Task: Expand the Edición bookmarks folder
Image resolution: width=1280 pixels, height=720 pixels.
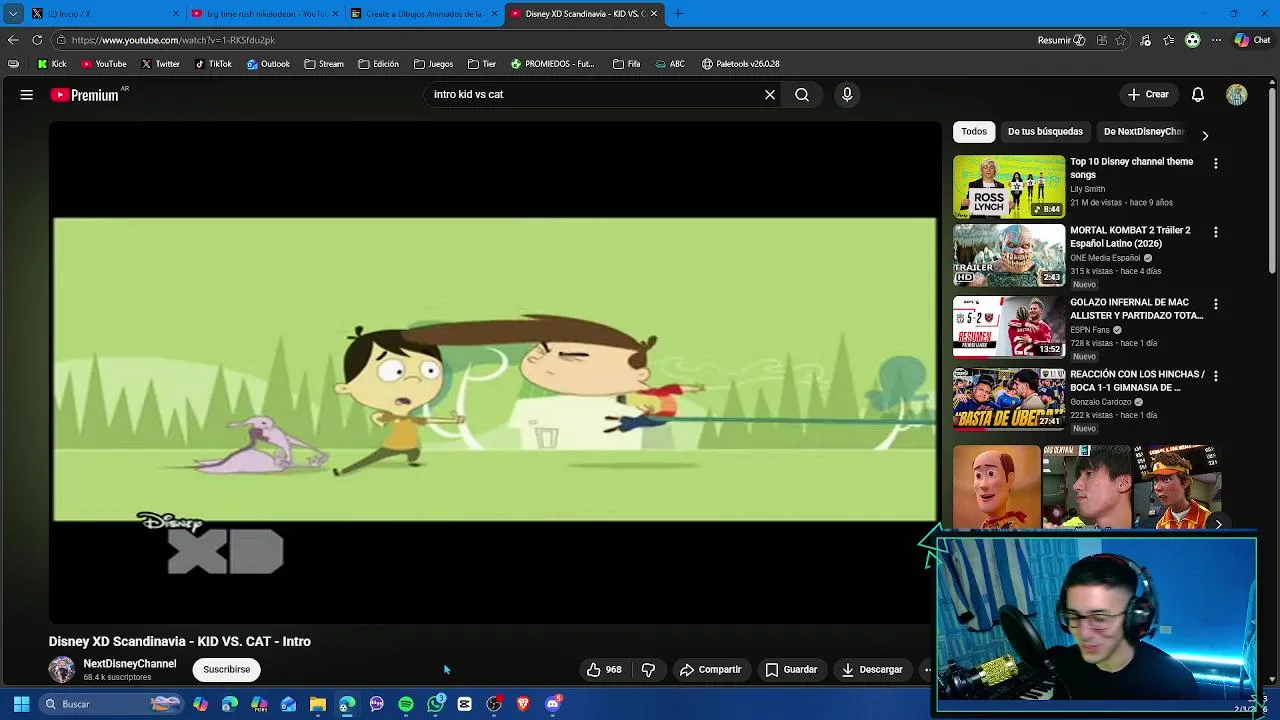Action: point(378,64)
